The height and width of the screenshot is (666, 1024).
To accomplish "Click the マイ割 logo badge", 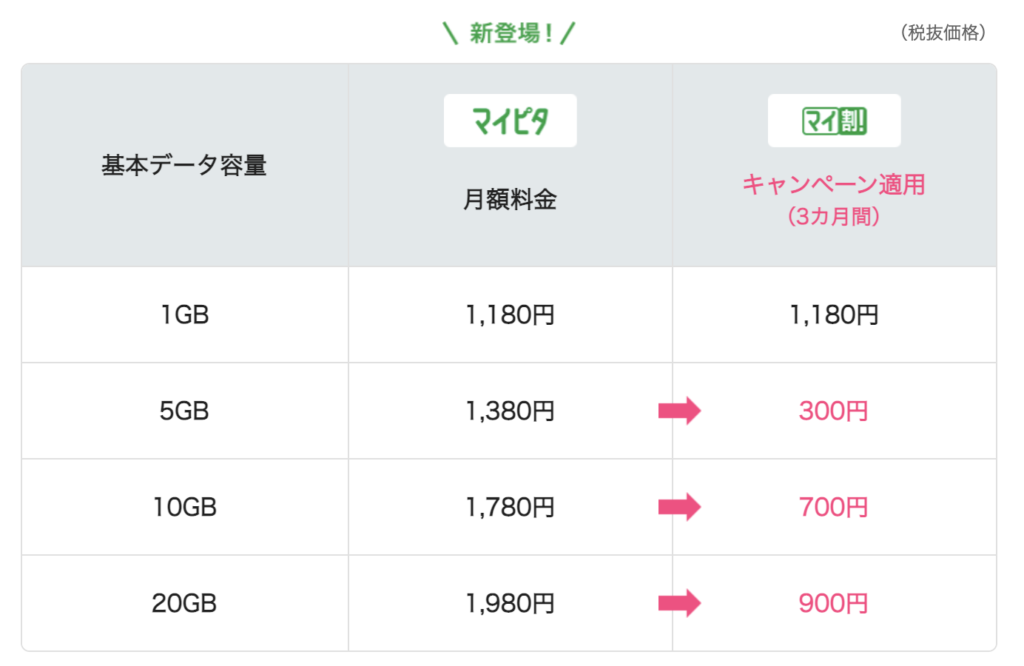I will (834, 120).
